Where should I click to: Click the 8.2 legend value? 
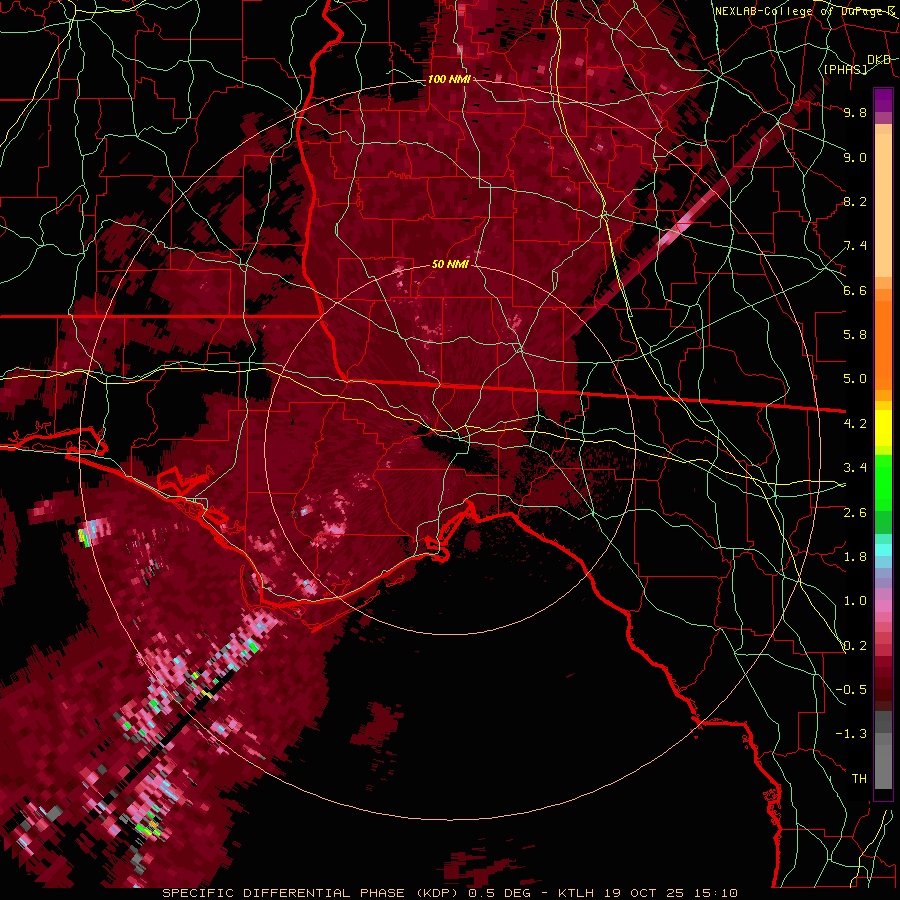pos(855,201)
